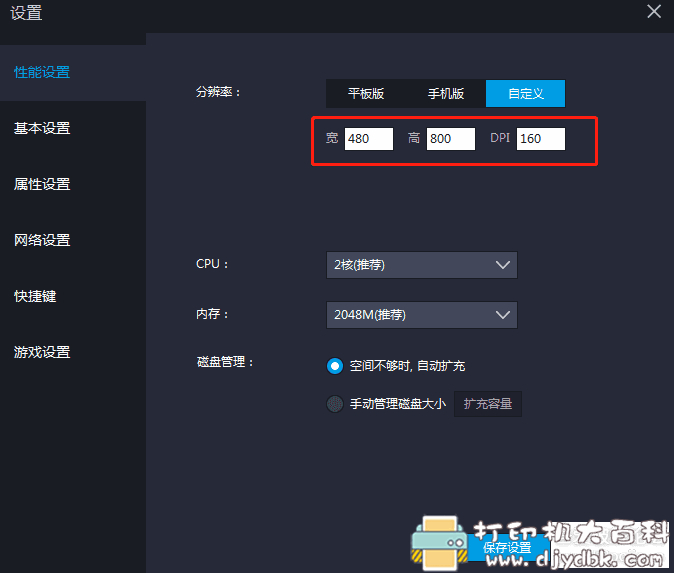Open 基本设置 section

[42, 128]
